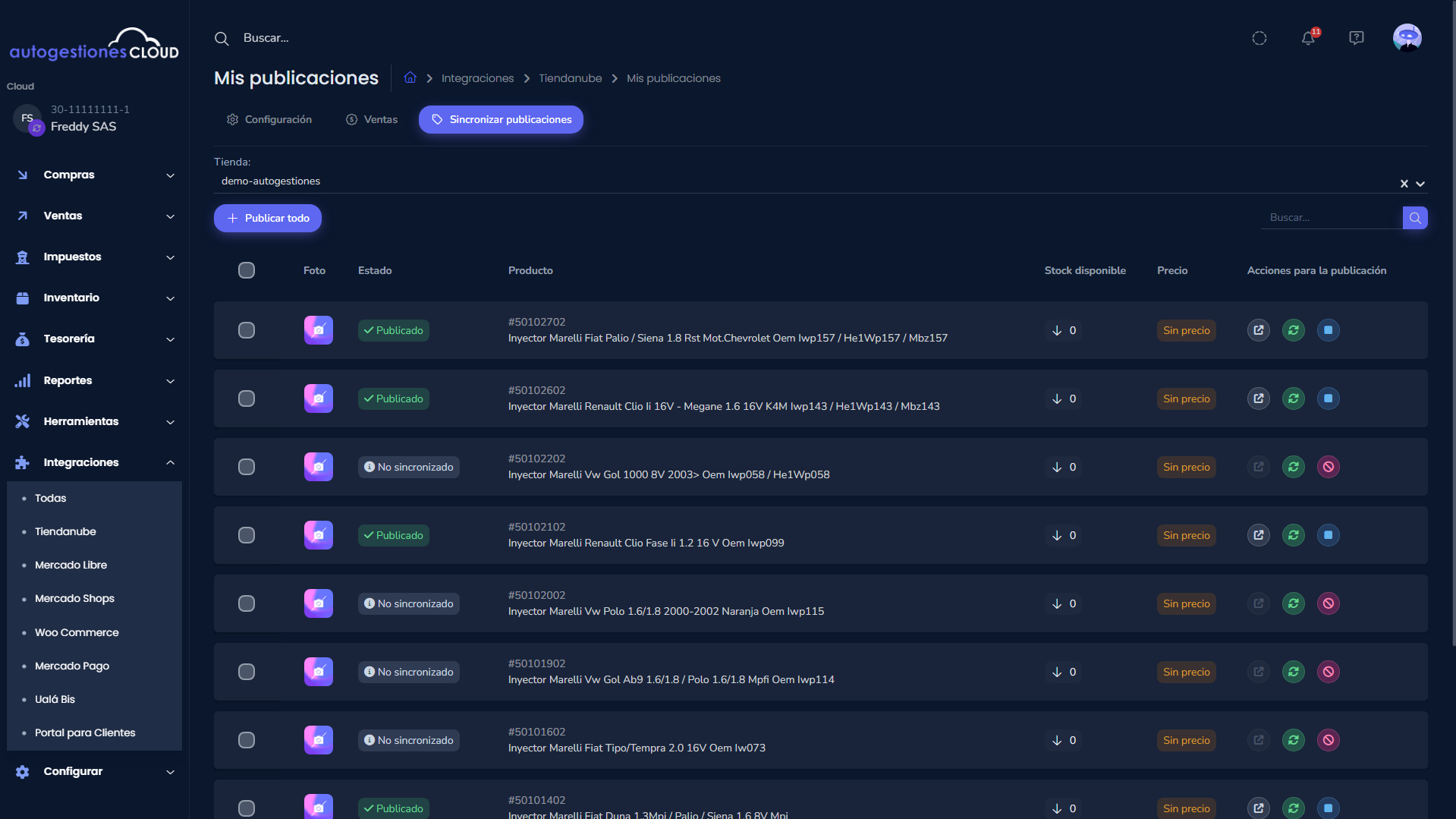Go to the home breadcrumb icon
This screenshot has height=819, width=1456.
410,77
